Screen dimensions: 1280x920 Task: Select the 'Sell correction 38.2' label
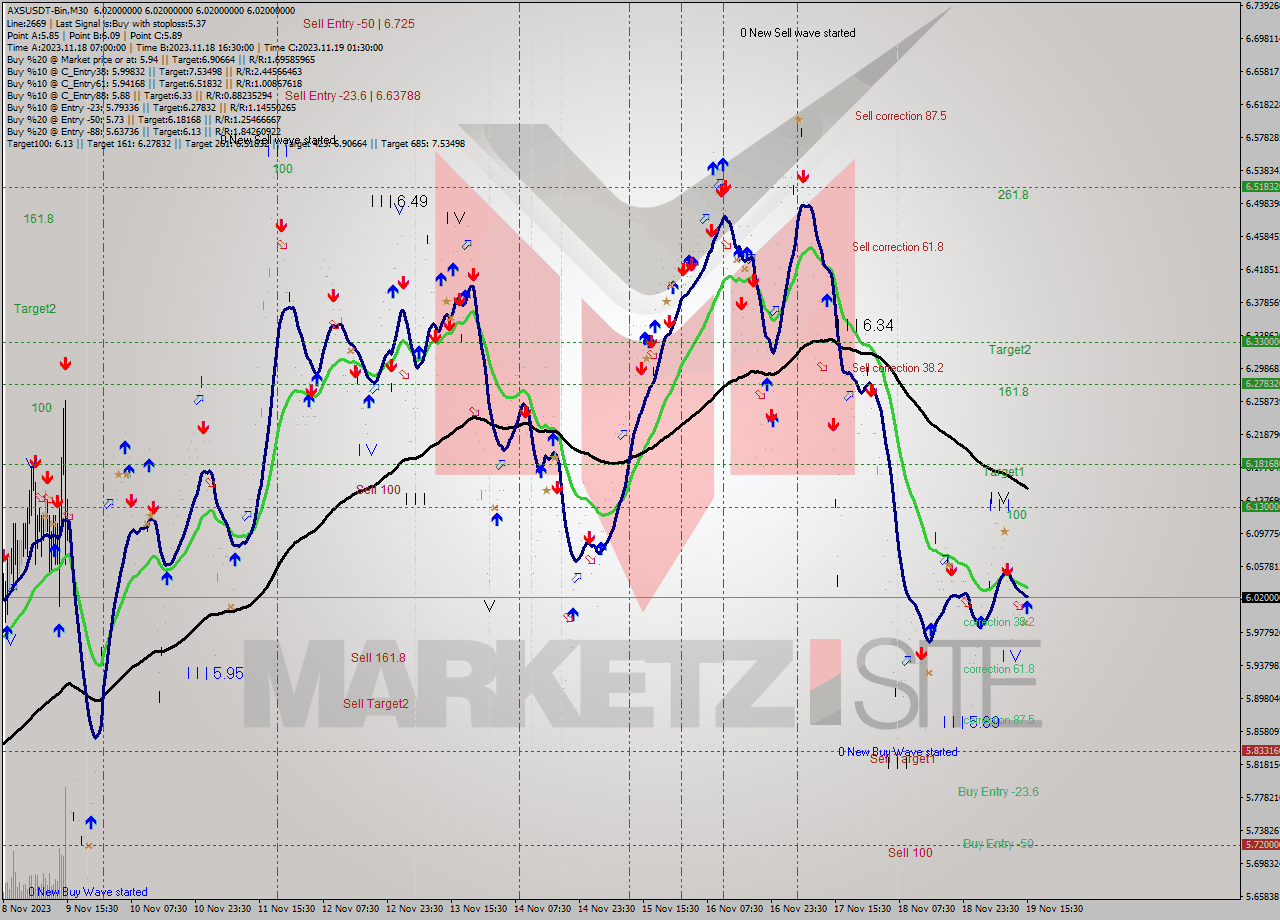pyautogui.click(x=897, y=368)
